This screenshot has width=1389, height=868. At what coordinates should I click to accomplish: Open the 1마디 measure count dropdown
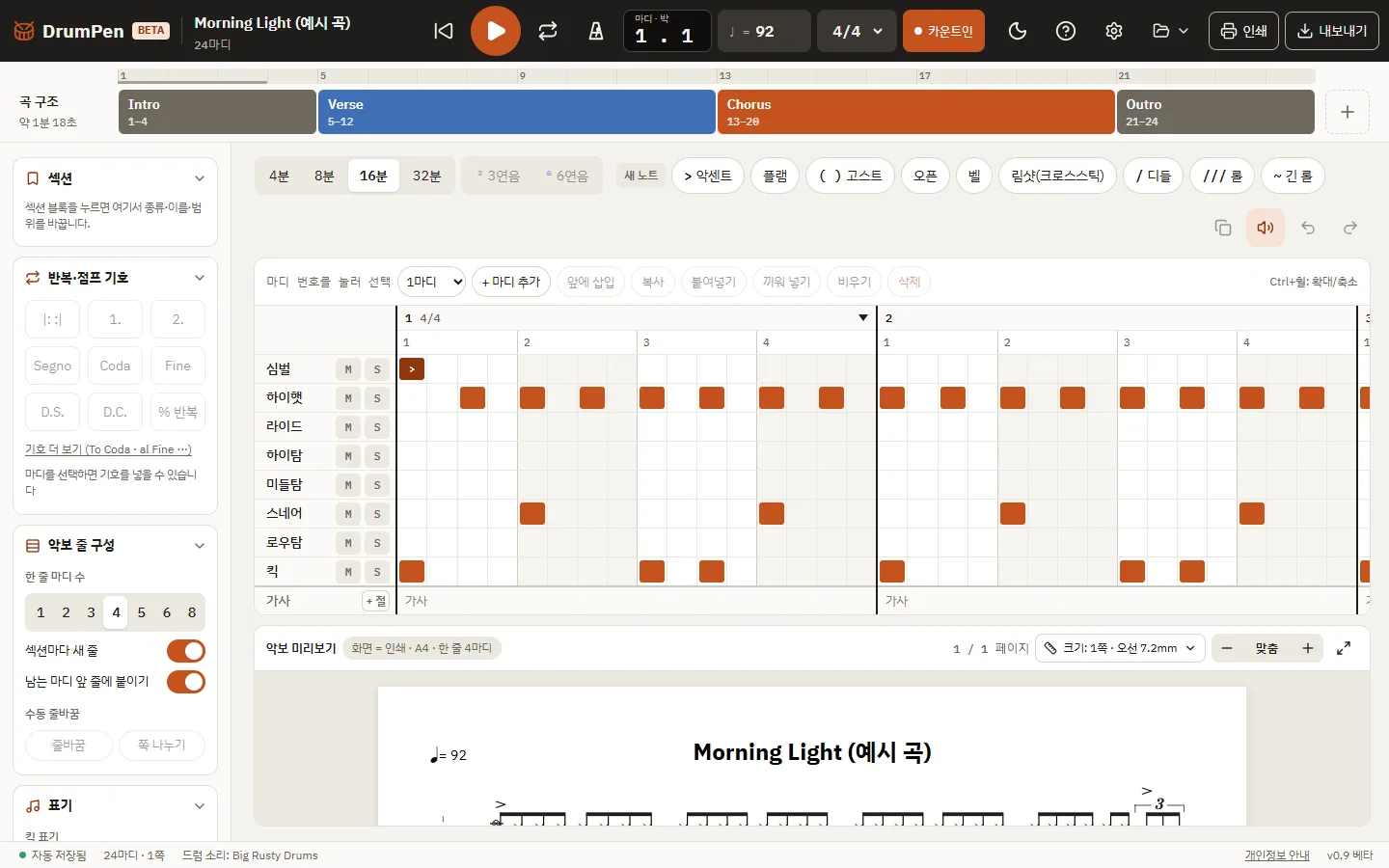(x=431, y=282)
